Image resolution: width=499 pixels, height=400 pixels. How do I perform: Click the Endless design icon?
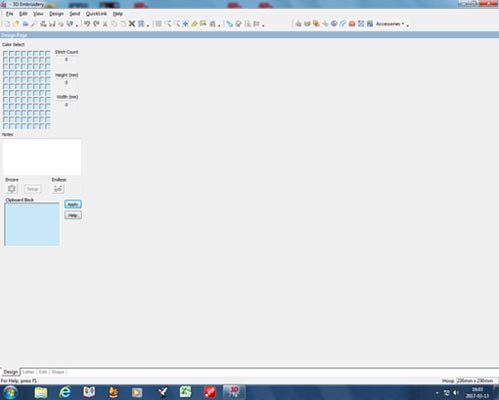click(58, 189)
